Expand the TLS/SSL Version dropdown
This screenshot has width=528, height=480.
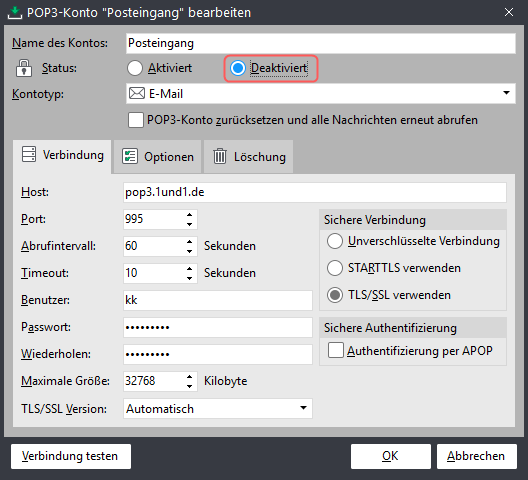point(303,408)
